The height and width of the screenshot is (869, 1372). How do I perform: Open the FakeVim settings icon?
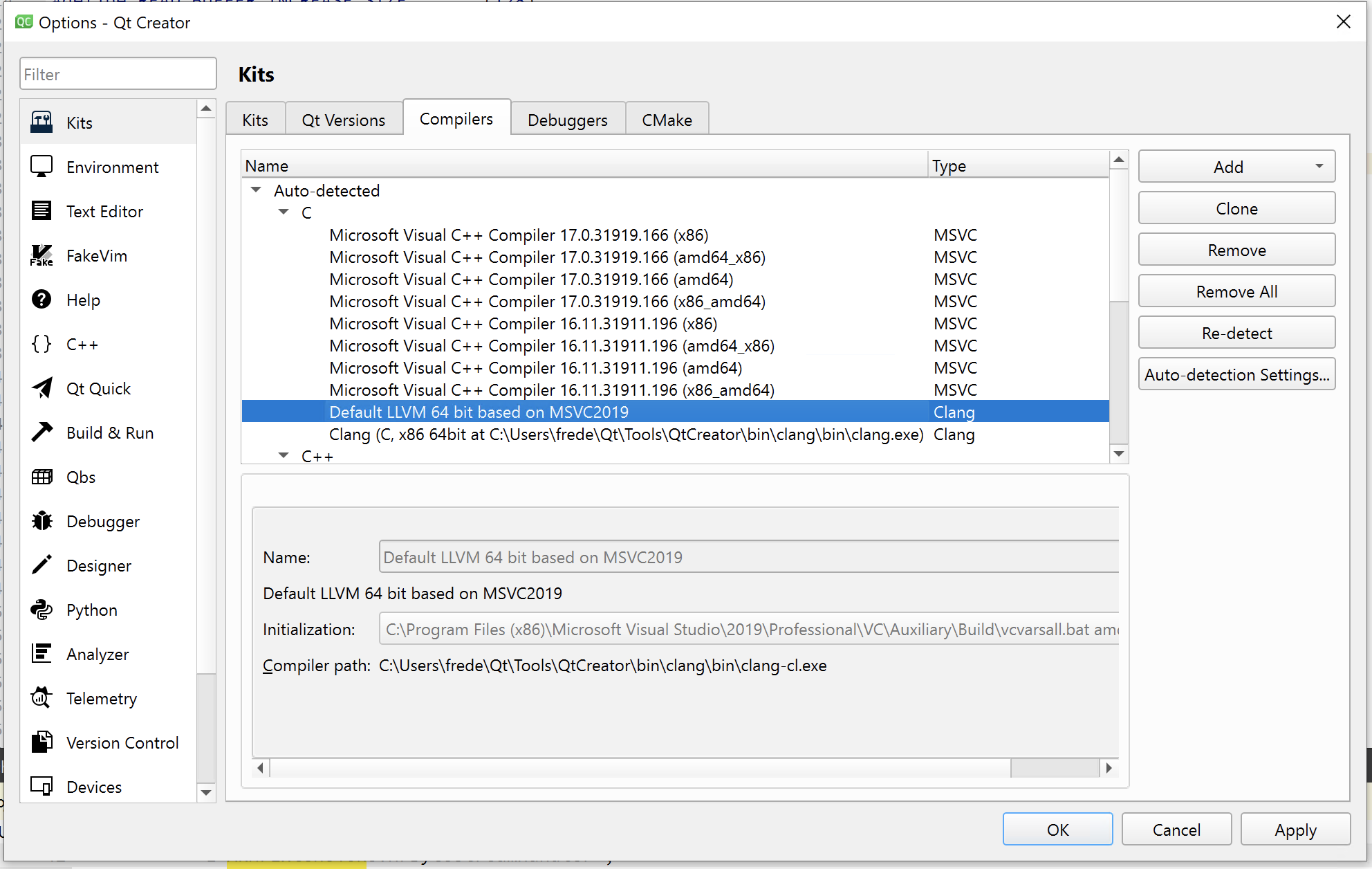pos(41,256)
